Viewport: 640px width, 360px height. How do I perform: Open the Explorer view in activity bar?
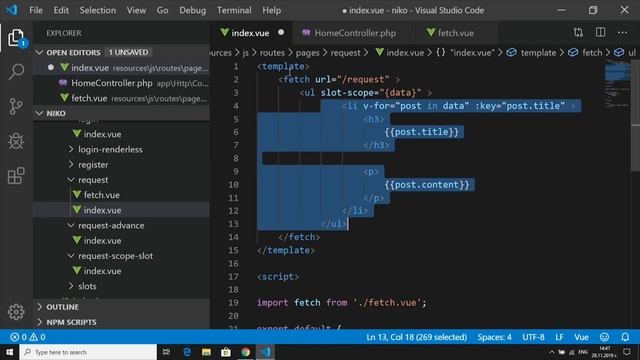(16, 38)
